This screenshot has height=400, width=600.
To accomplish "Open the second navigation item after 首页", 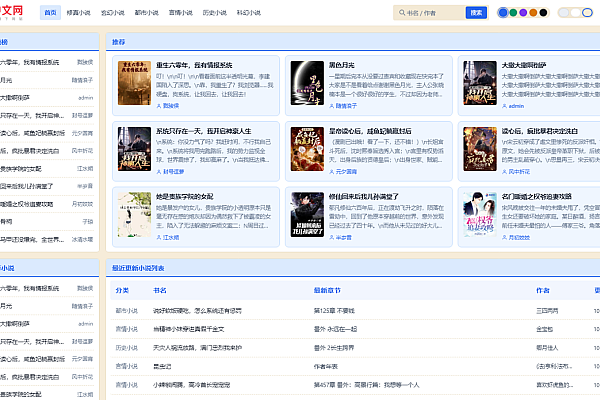I will coord(112,13).
